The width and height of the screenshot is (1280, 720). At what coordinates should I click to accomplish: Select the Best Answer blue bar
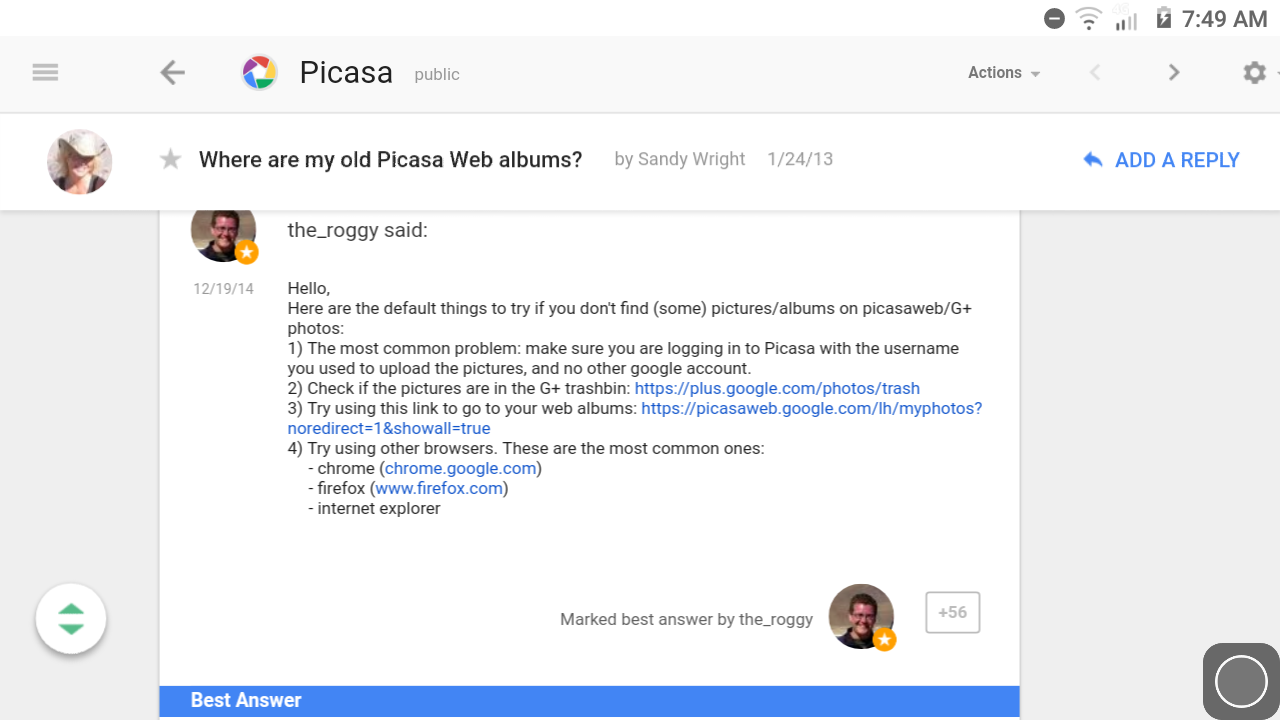click(589, 700)
